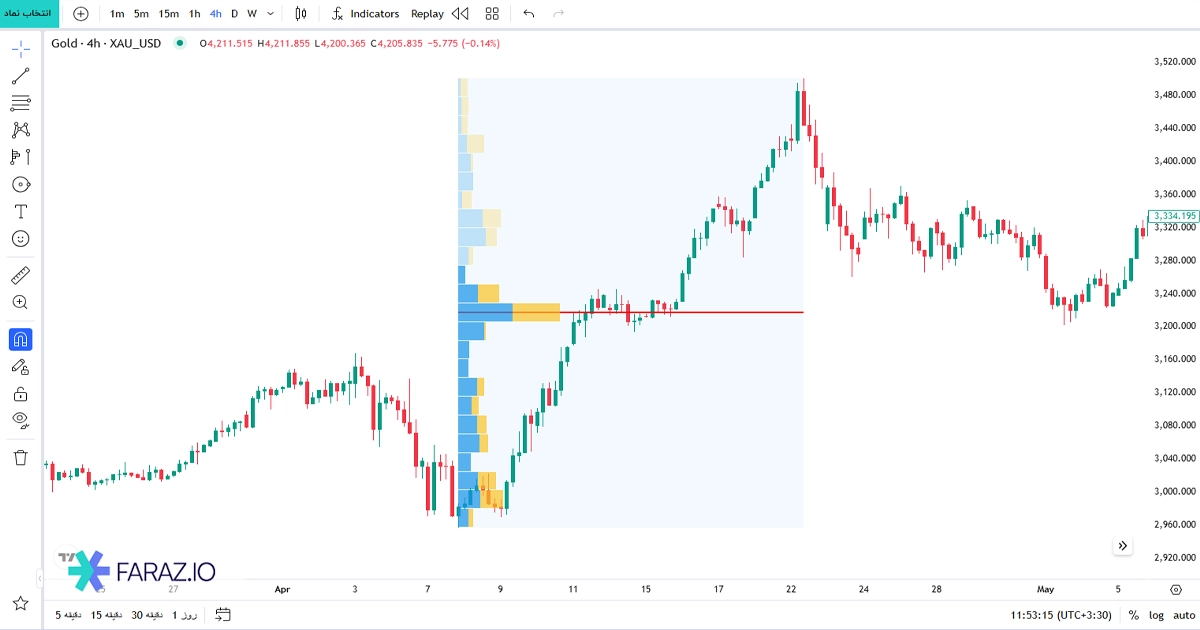Viewport: 1200px width, 630px height.
Task: Remove all drawings with the trash icon
Action: pyautogui.click(x=20, y=455)
